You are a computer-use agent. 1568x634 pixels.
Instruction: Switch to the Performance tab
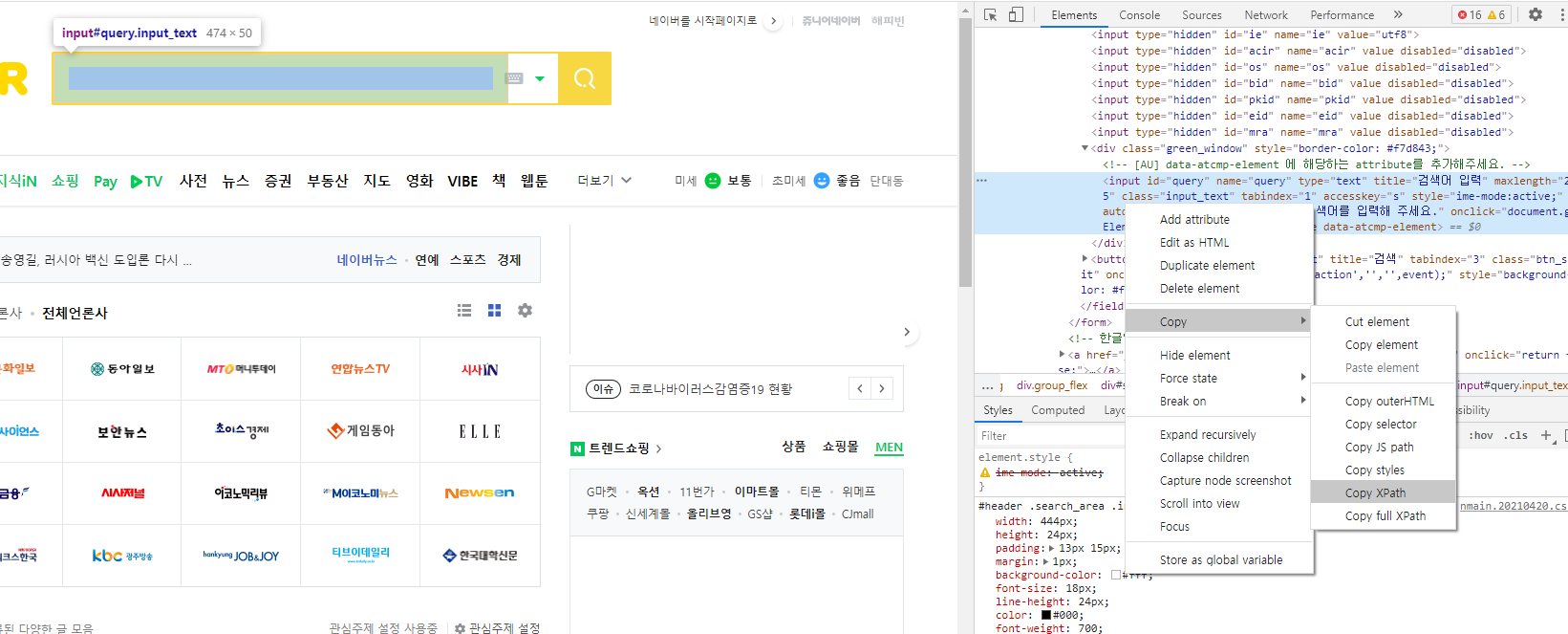[1342, 15]
